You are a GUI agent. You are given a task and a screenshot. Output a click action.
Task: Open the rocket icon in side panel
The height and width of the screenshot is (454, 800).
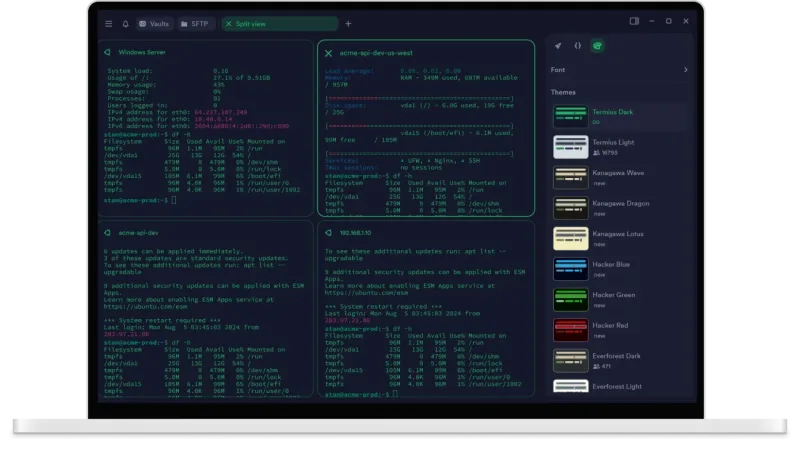558,46
